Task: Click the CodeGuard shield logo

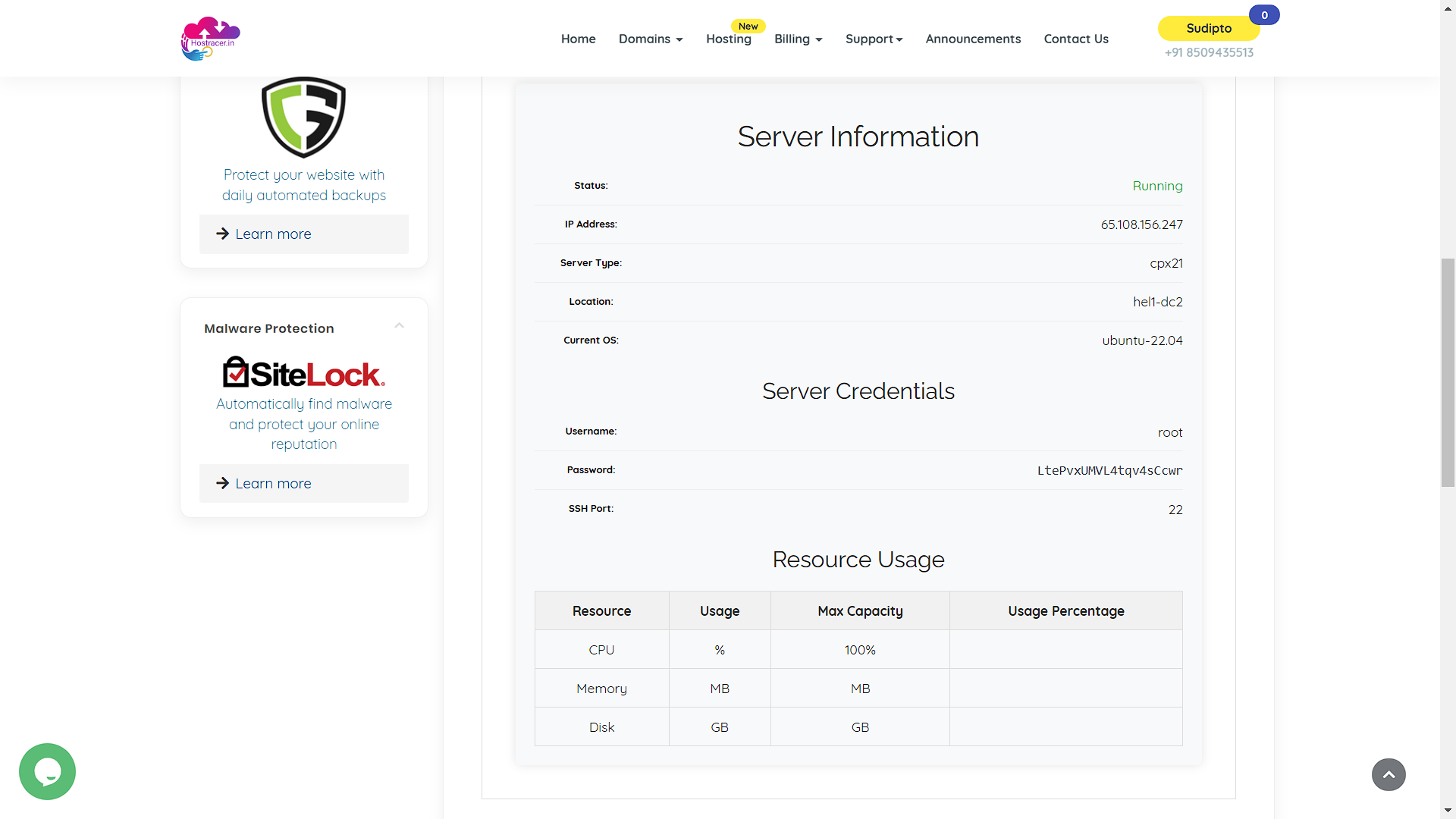Action: point(303,117)
